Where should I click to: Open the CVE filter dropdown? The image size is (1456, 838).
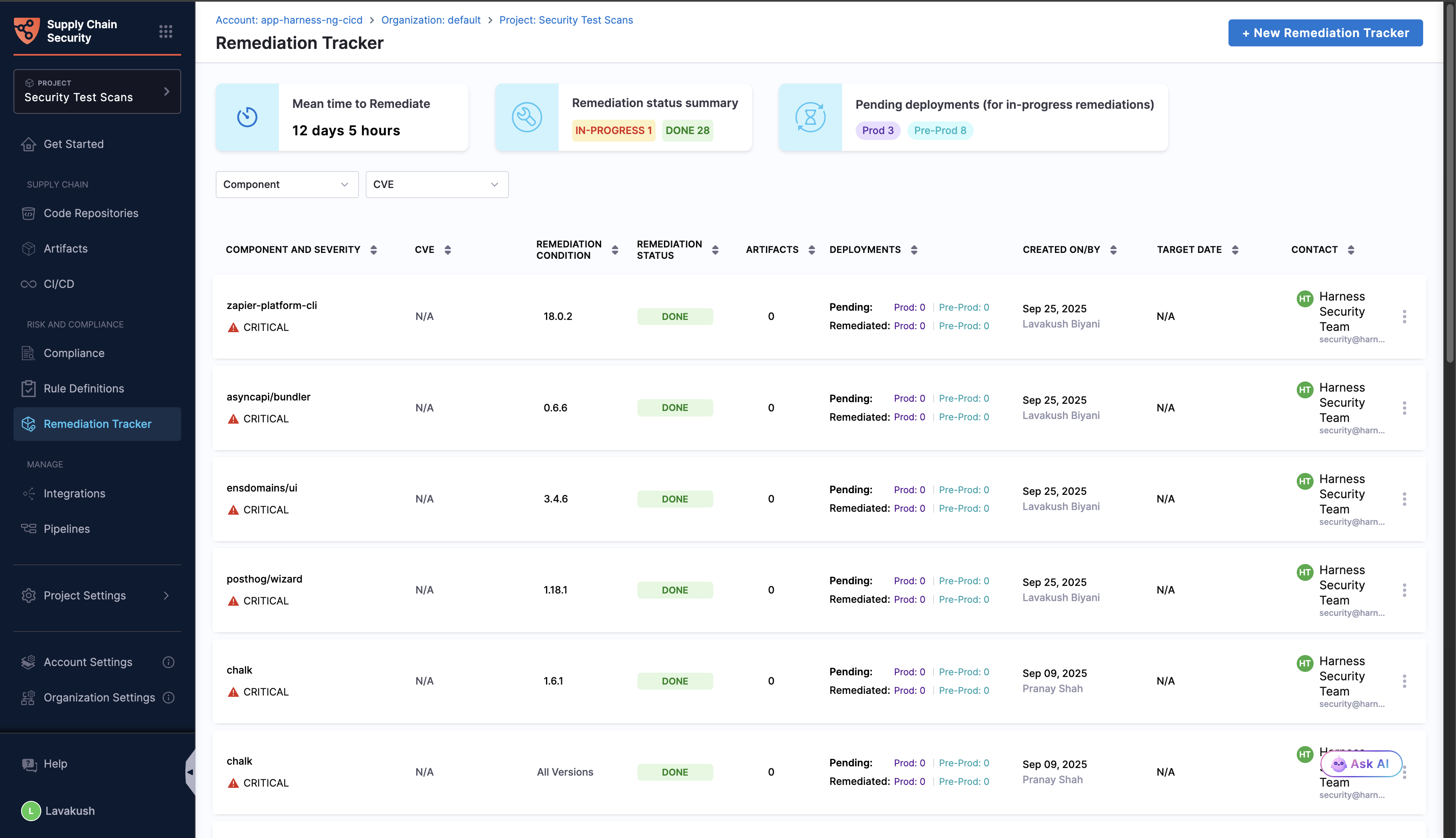point(436,185)
